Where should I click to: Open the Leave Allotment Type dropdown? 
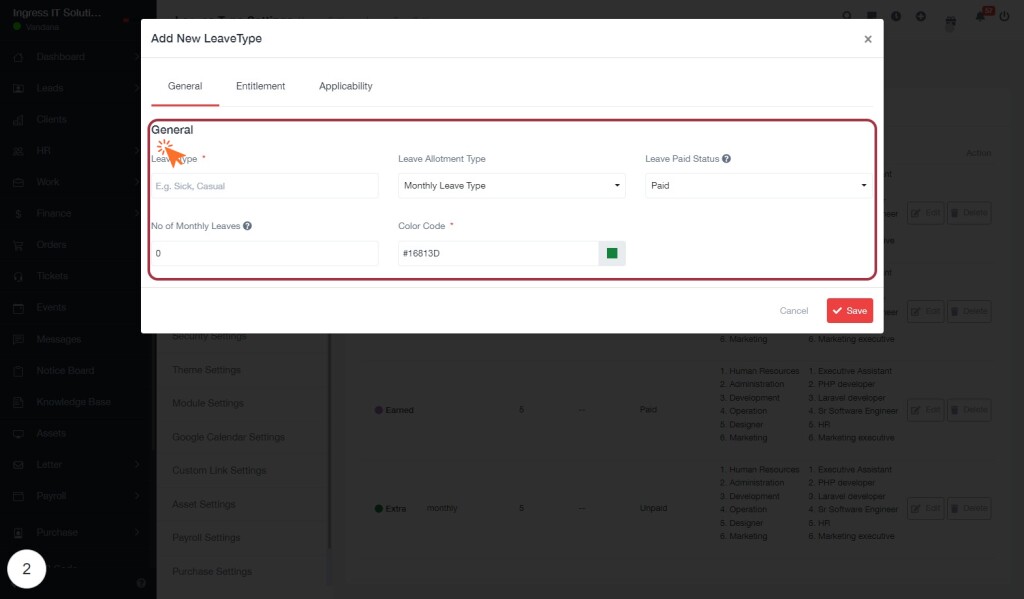click(x=511, y=186)
